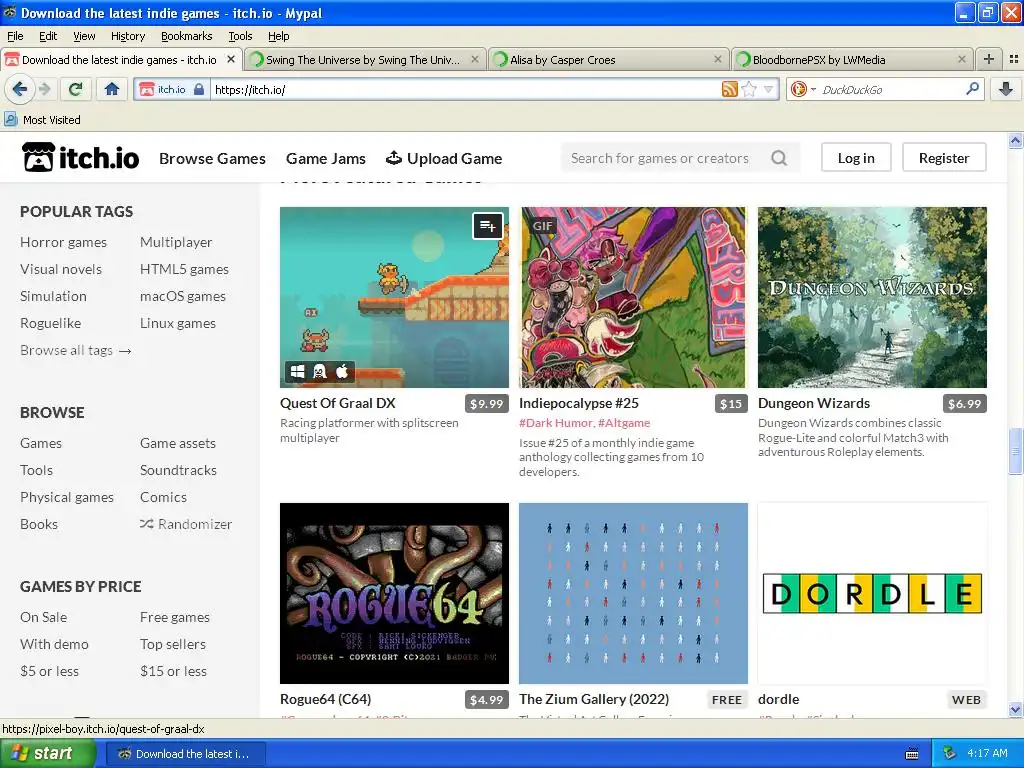This screenshot has height=768, width=1024.
Task: Open a new tab with the plus icon
Action: coord(989,59)
